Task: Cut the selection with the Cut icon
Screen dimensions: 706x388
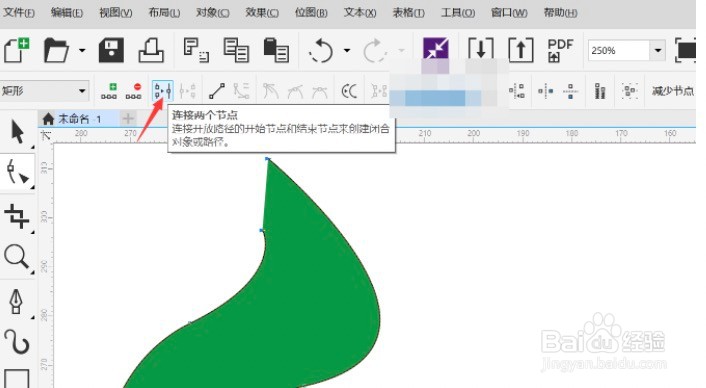Action: point(196,50)
